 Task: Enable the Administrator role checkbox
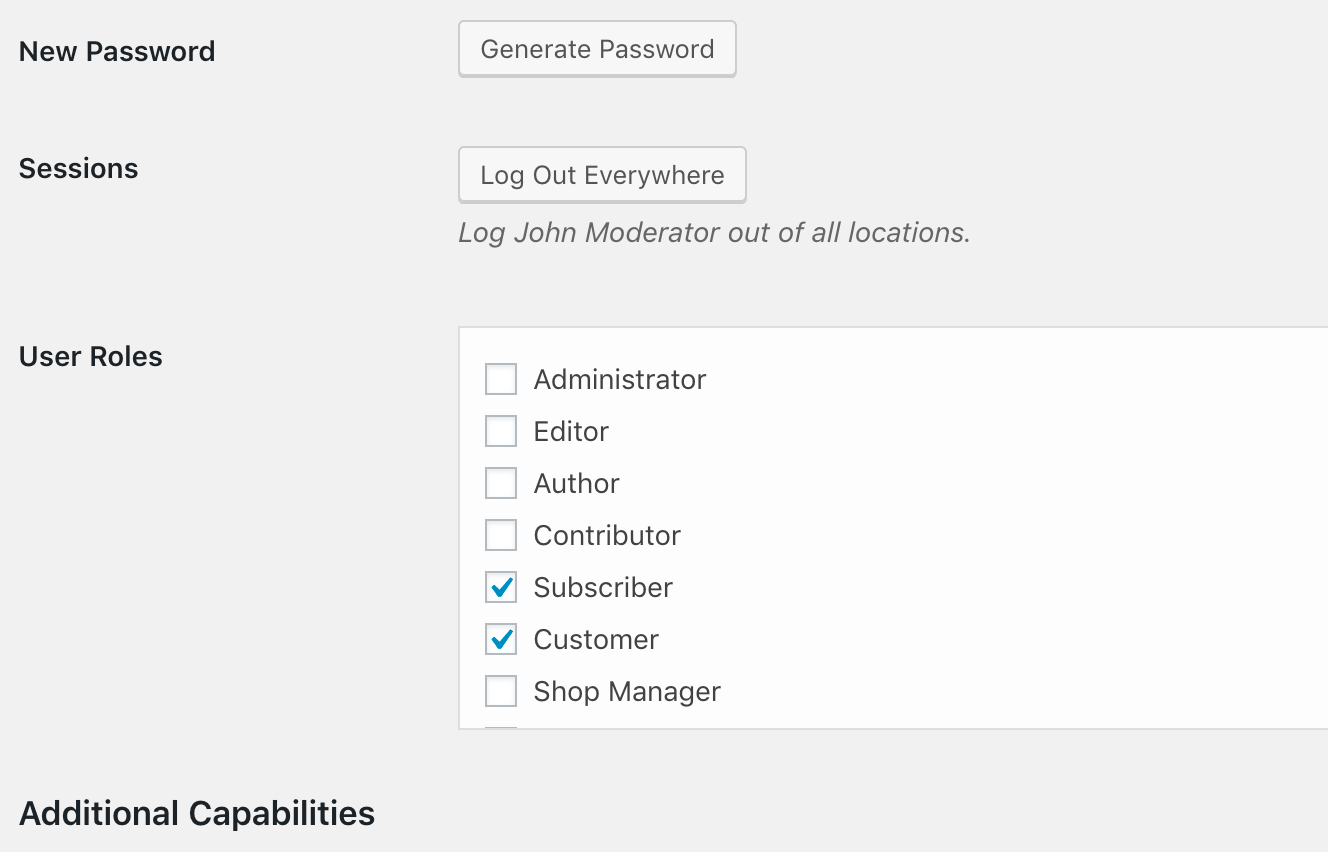[501, 379]
